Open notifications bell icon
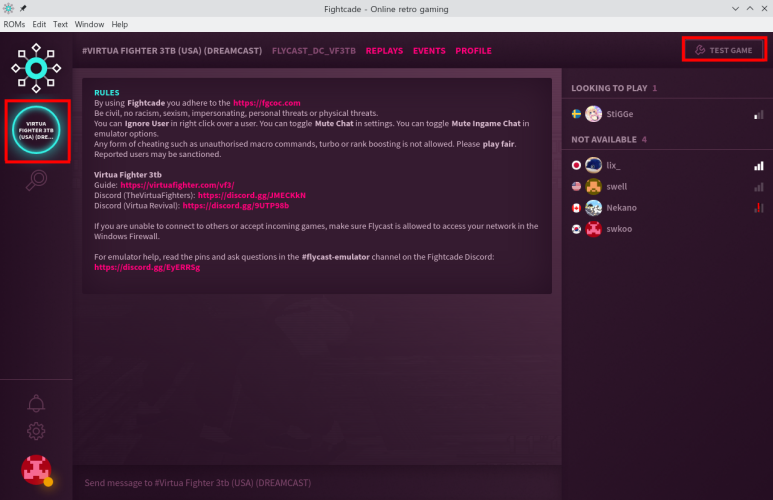Screen dimensions: 773x500 point(36,403)
